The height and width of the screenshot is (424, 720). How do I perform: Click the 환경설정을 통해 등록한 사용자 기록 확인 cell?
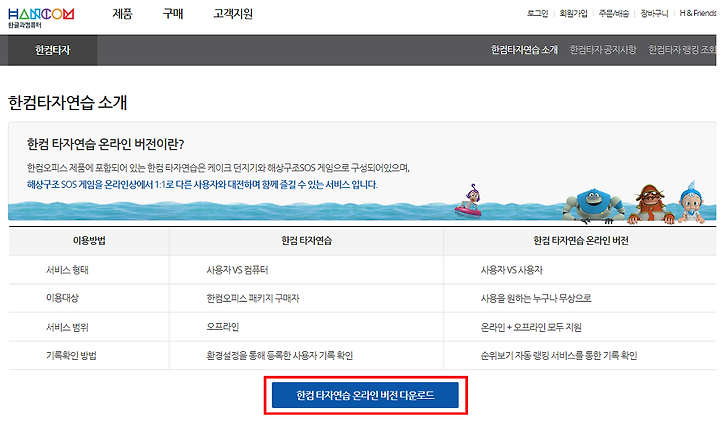279,356
